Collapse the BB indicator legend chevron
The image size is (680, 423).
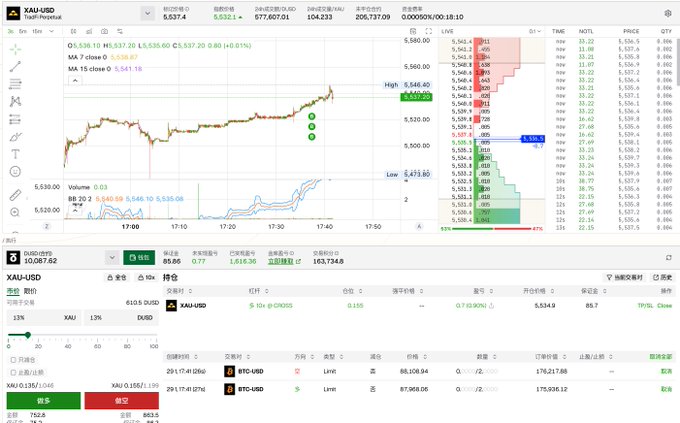click(75, 210)
